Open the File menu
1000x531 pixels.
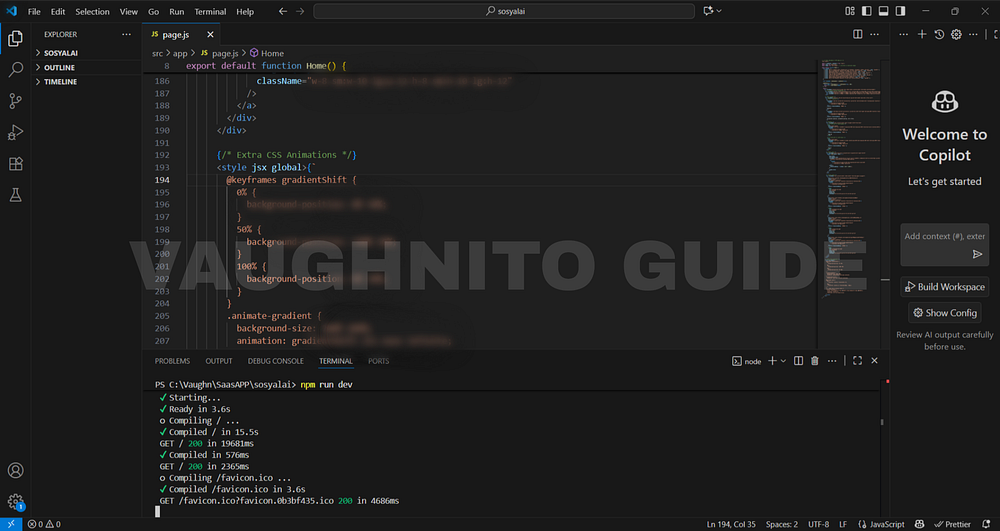(34, 11)
